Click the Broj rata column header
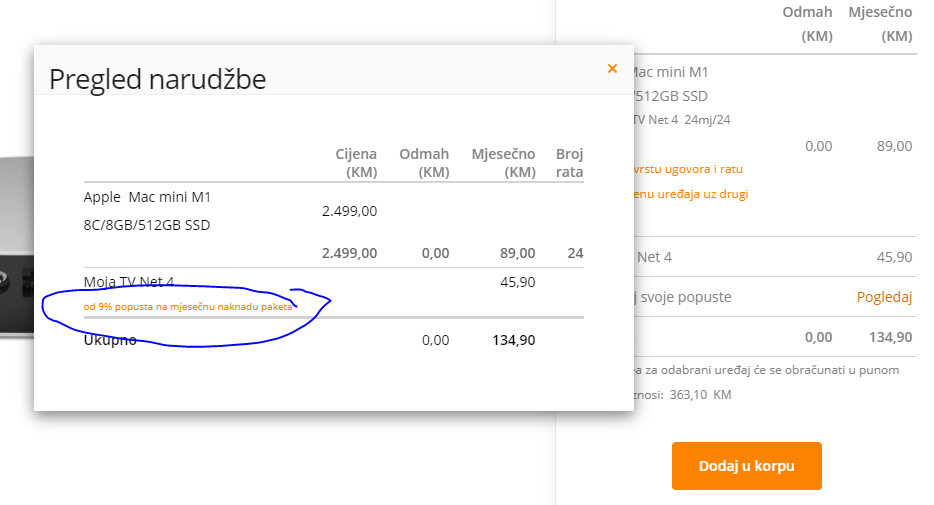The width and height of the screenshot is (934, 505). coord(569,163)
